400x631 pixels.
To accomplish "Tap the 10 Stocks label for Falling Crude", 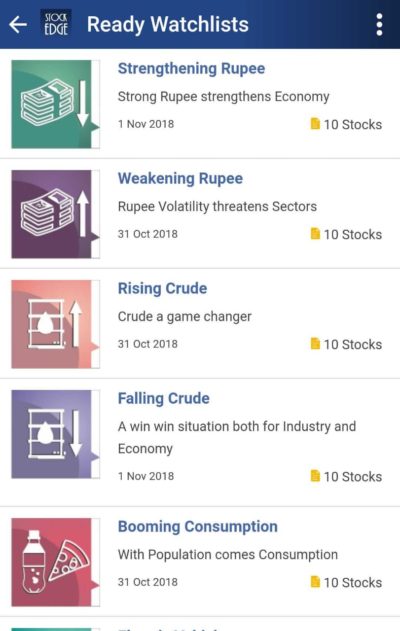I will pyautogui.click(x=353, y=476).
